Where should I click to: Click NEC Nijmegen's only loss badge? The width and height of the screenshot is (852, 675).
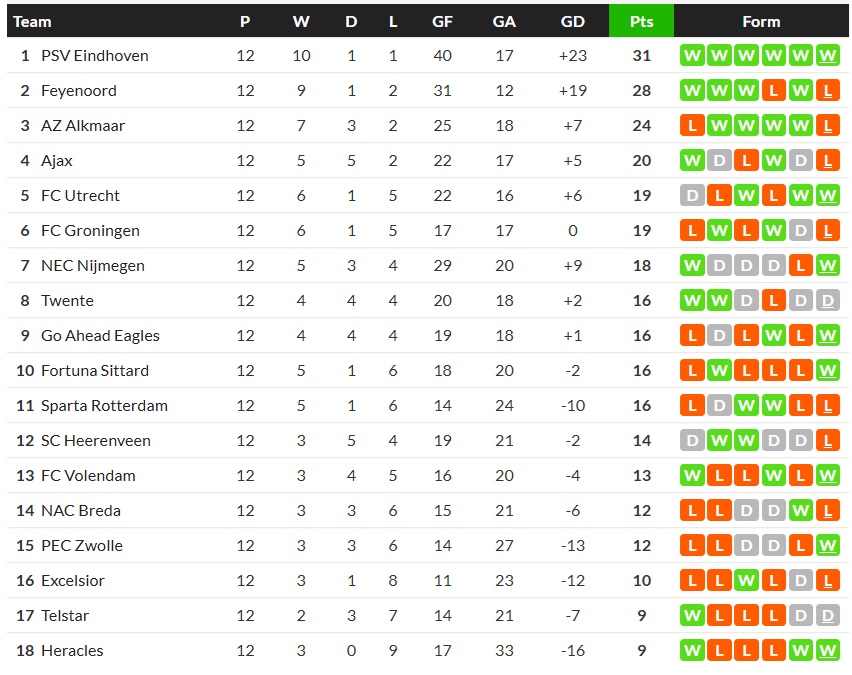pos(800,266)
